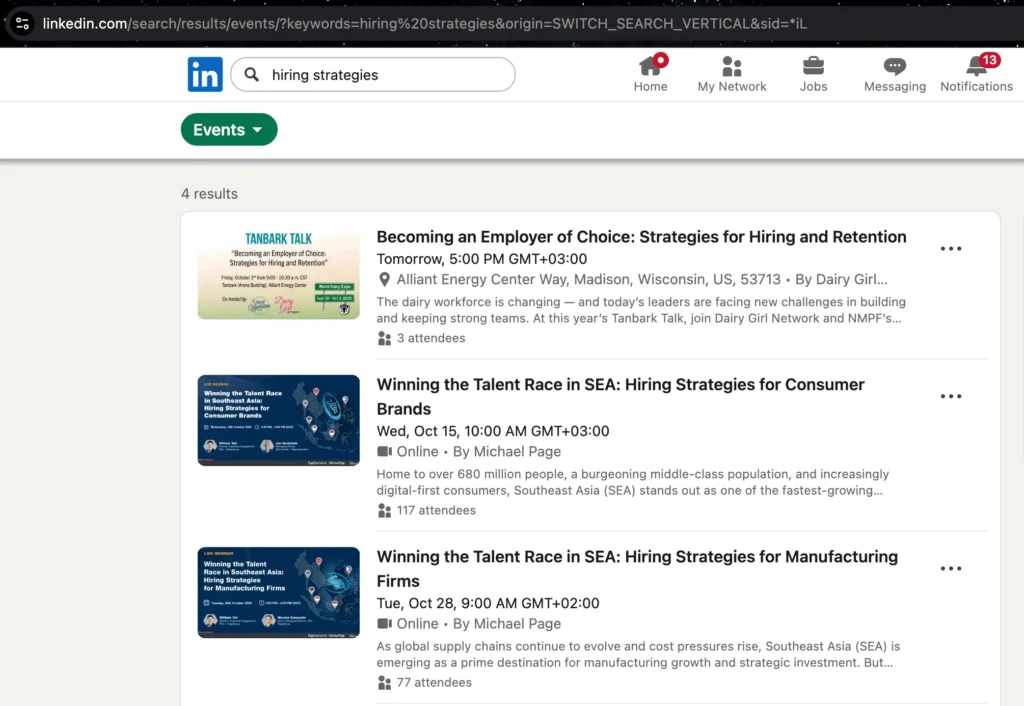Click the search magnifier icon

tap(252, 75)
